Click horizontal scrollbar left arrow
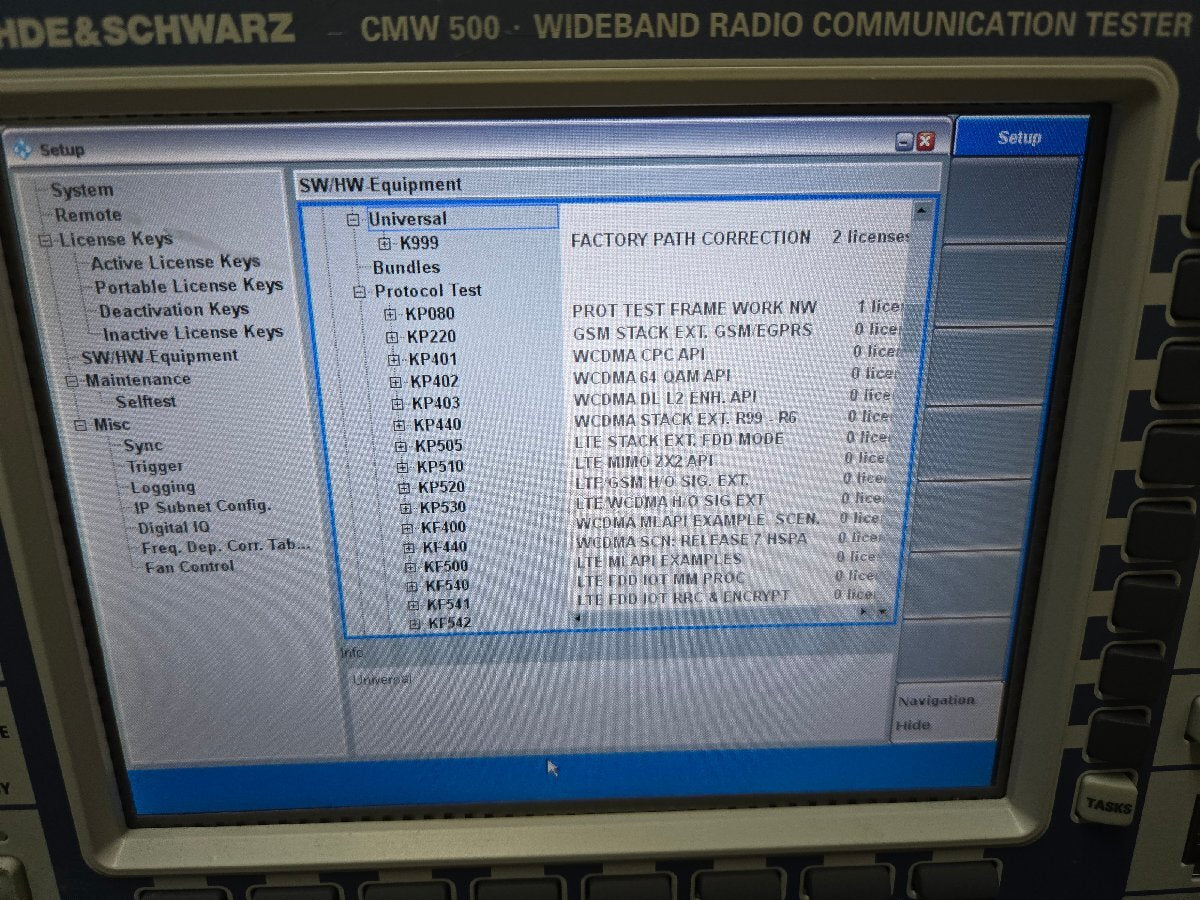This screenshot has width=1200, height=900. tap(576, 618)
